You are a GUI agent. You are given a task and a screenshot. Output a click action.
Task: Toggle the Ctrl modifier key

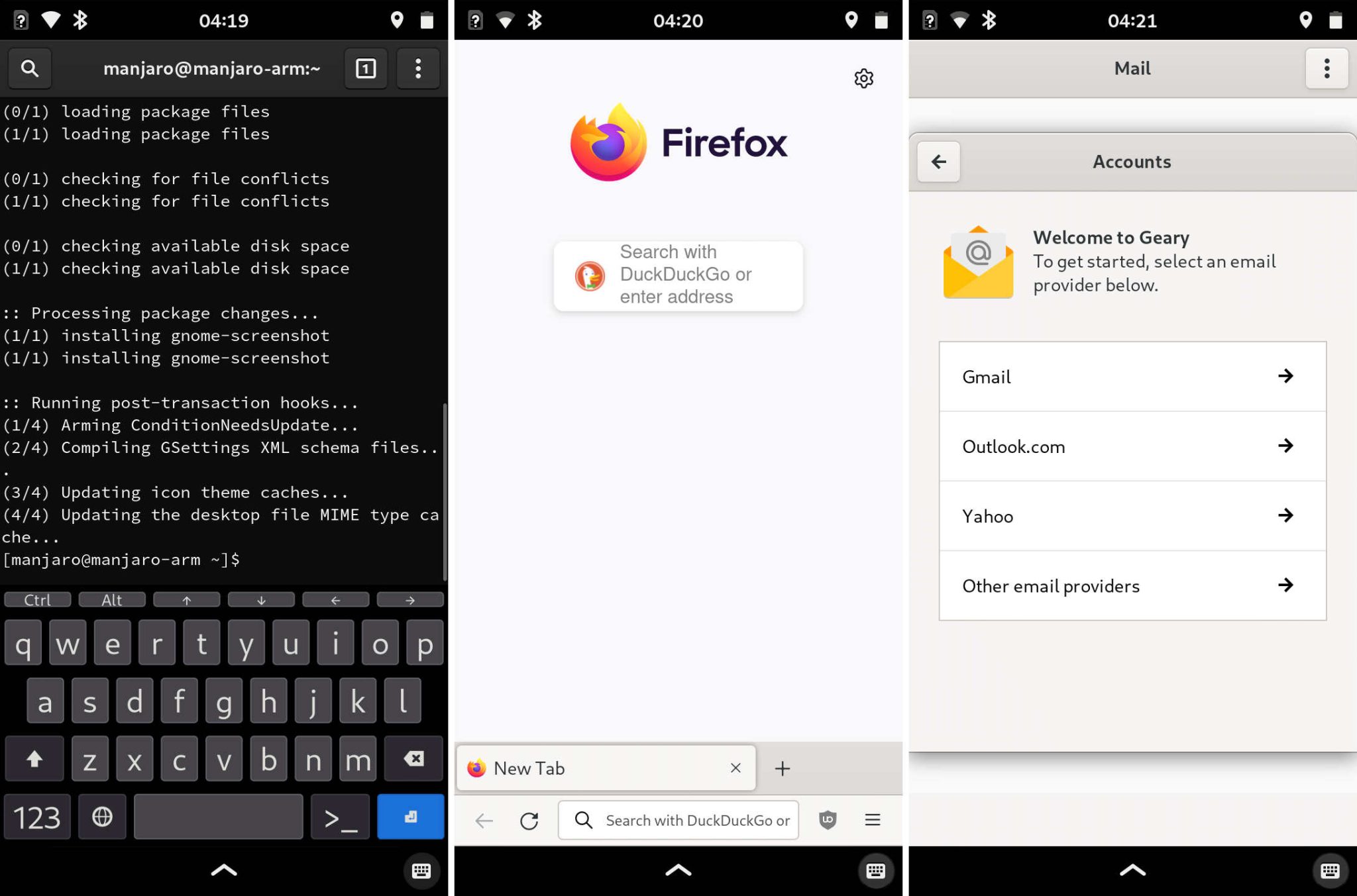pyautogui.click(x=37, y=599)
